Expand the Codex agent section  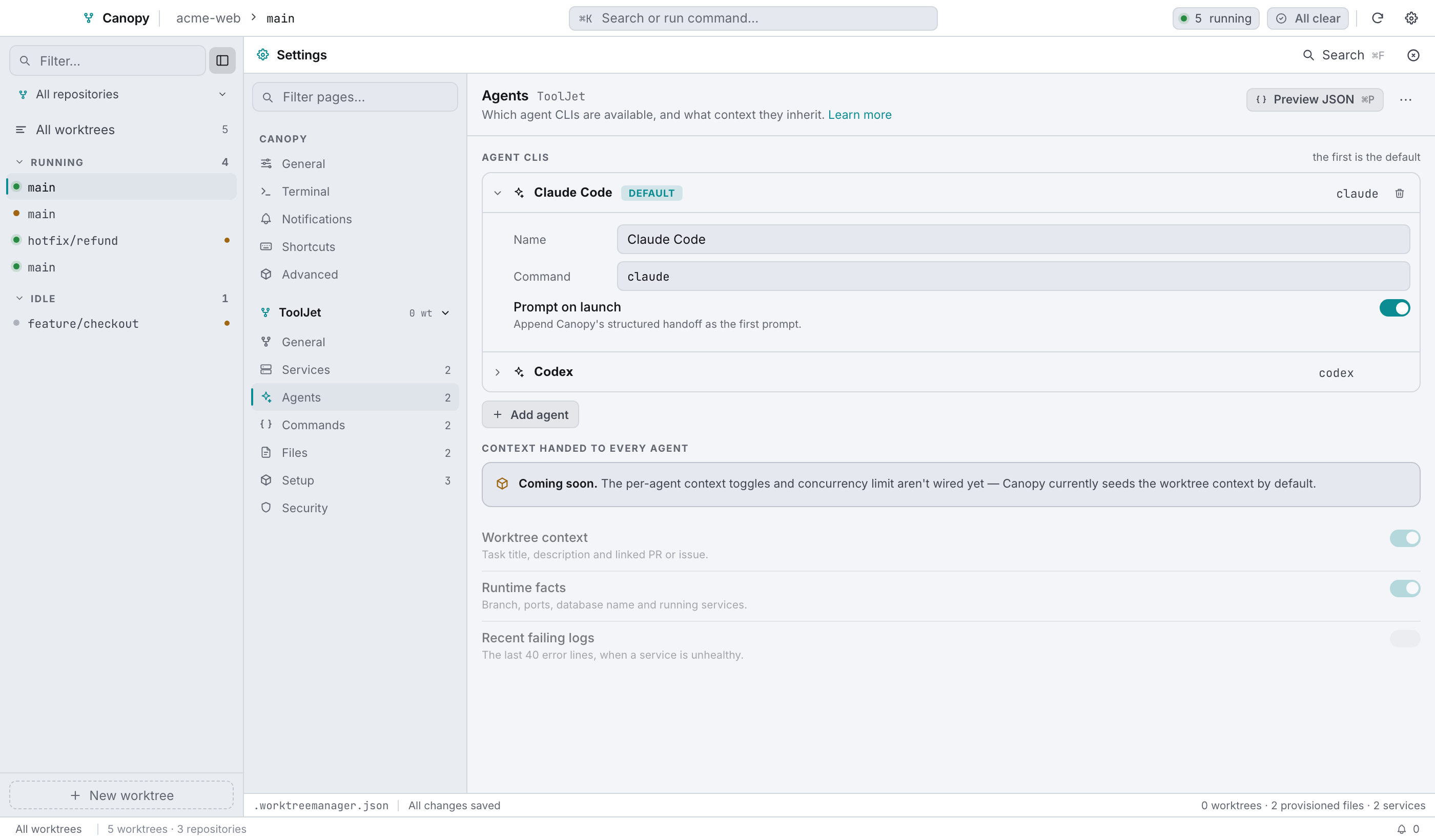(497, 372)
